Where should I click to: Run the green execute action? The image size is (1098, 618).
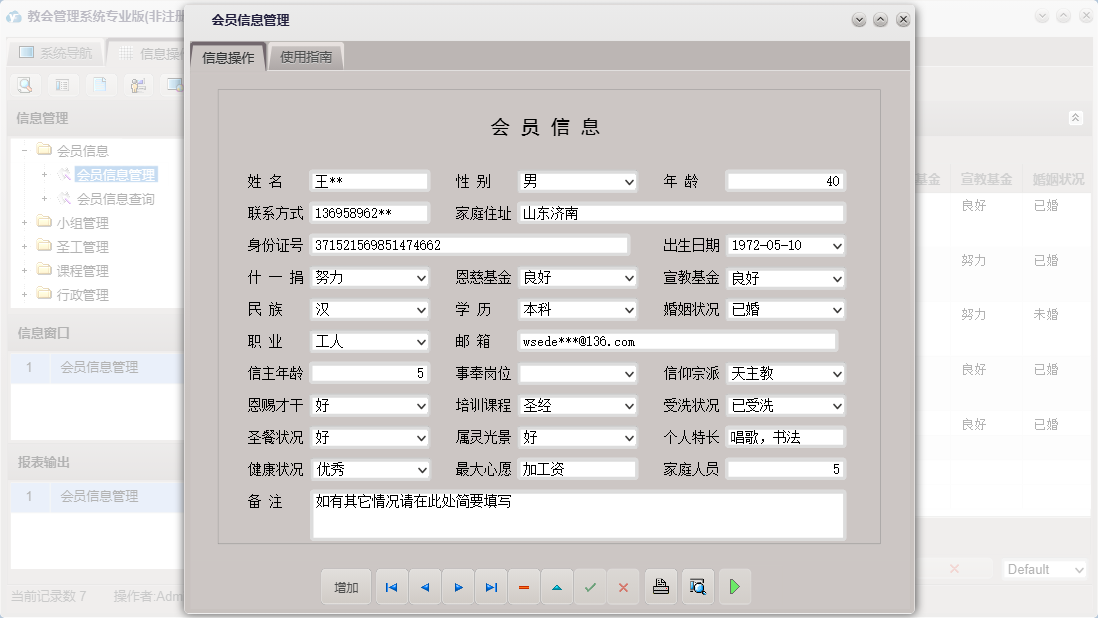click(734, 587)
